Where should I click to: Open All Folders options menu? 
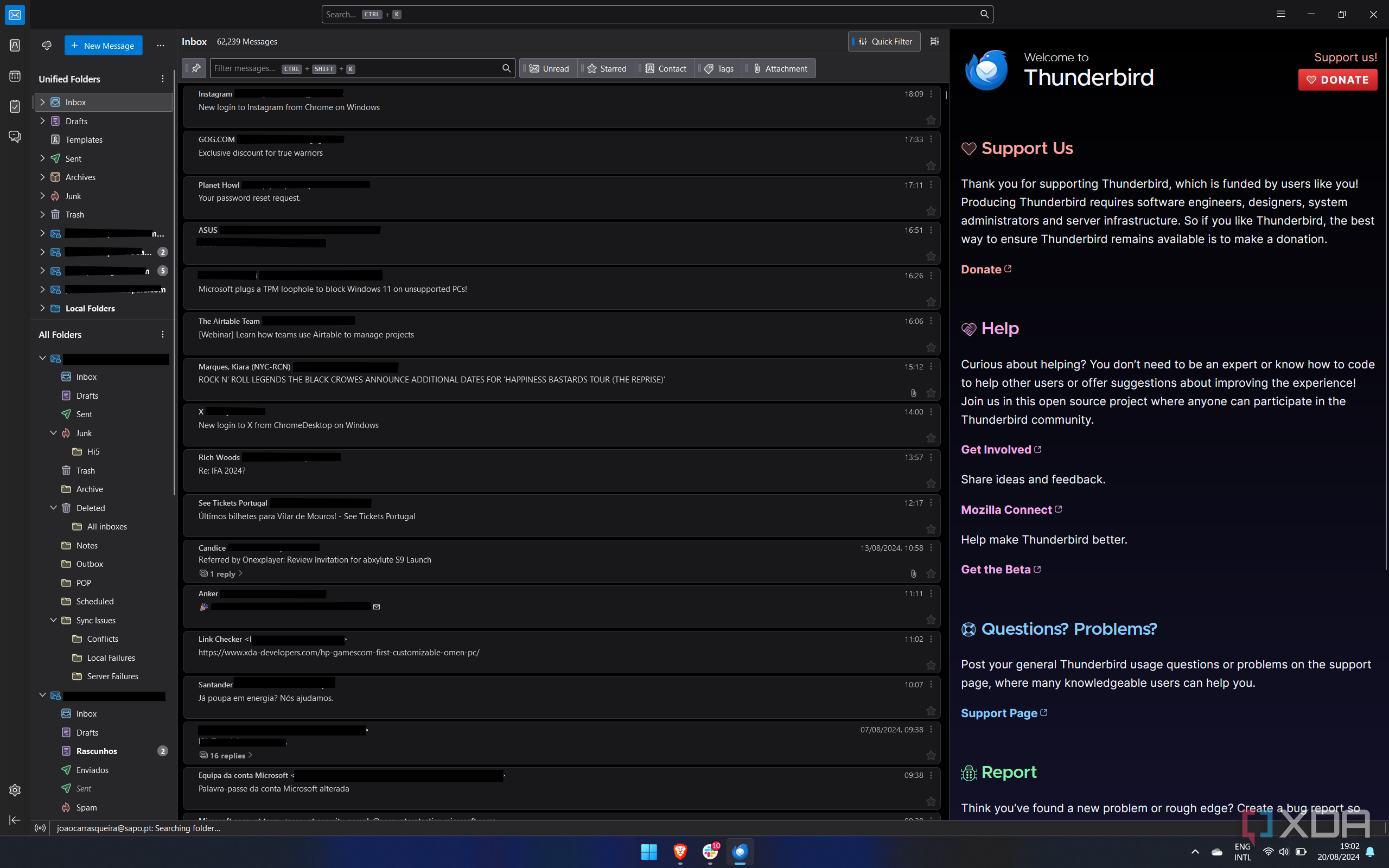click(x=162, y=334)
